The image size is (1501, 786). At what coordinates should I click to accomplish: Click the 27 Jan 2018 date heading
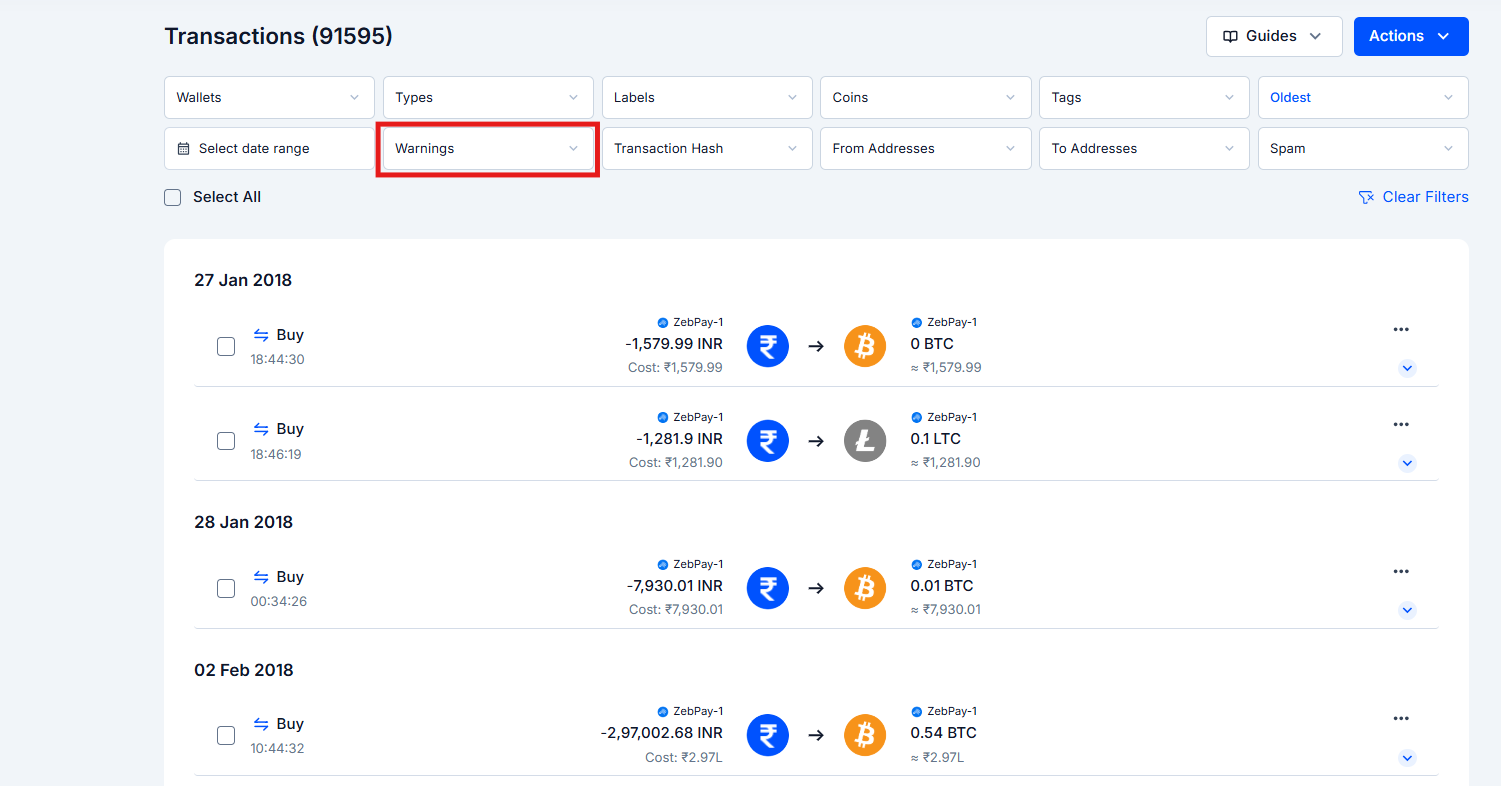243,280
